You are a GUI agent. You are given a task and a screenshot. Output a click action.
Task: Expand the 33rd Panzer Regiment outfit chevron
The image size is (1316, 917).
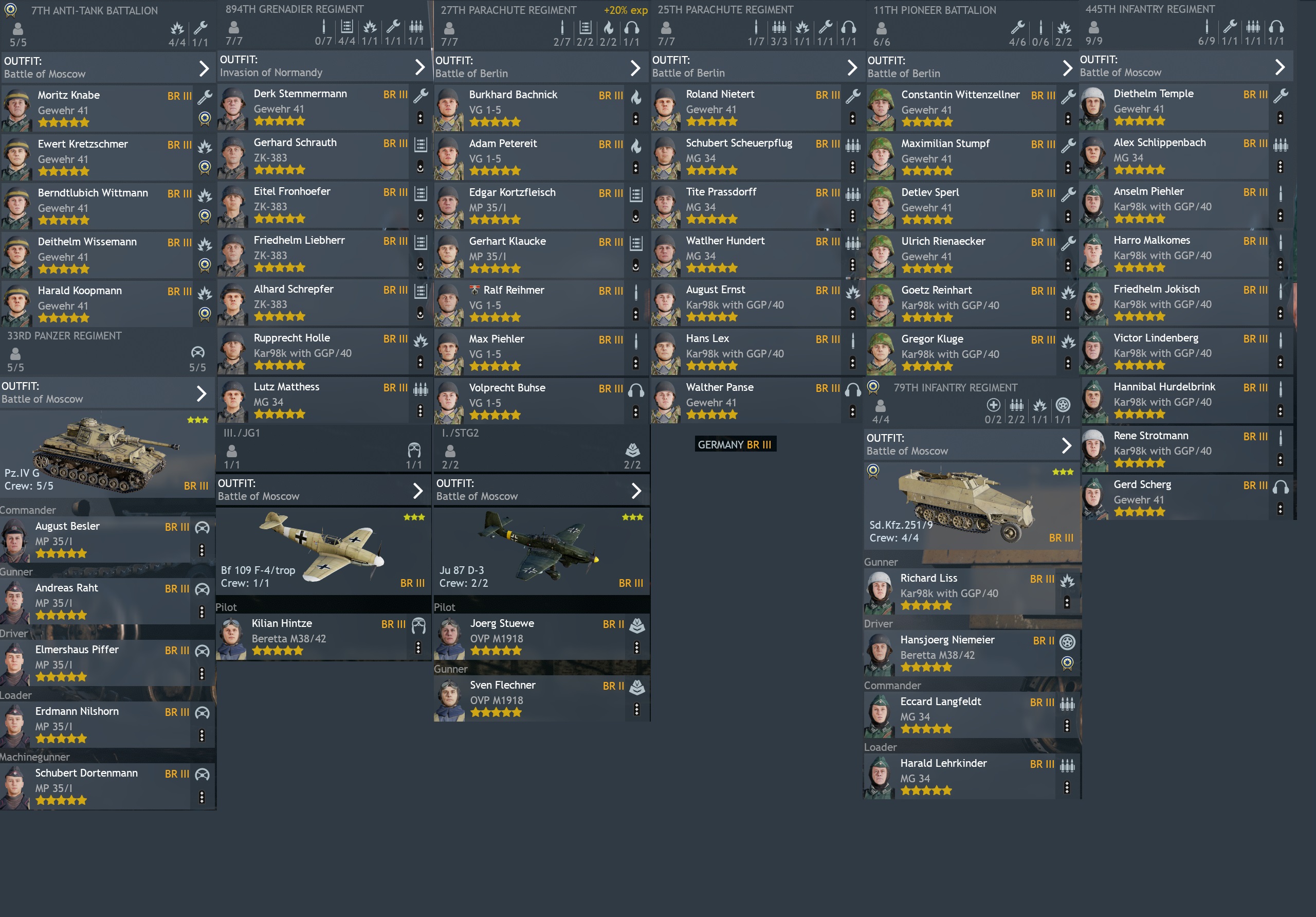click(201, 393)
